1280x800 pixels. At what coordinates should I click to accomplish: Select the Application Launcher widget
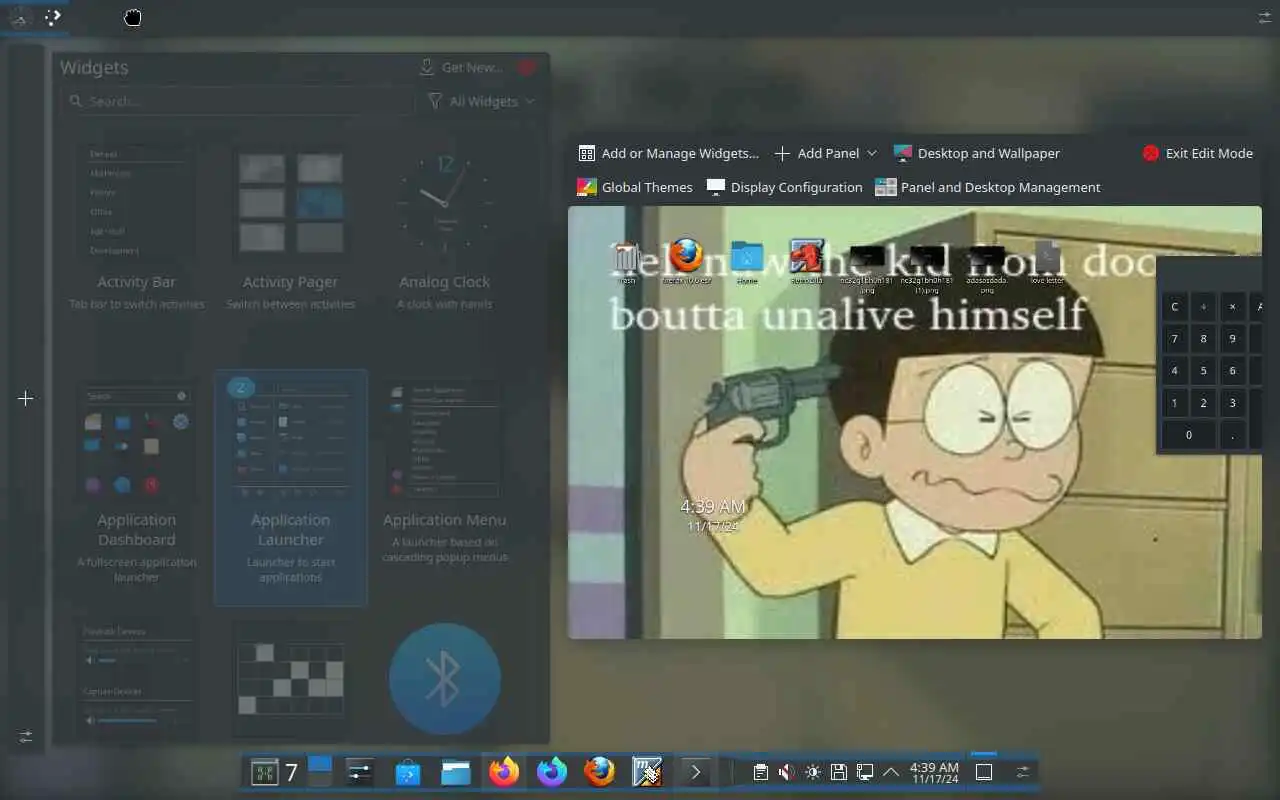pos(290,488)
